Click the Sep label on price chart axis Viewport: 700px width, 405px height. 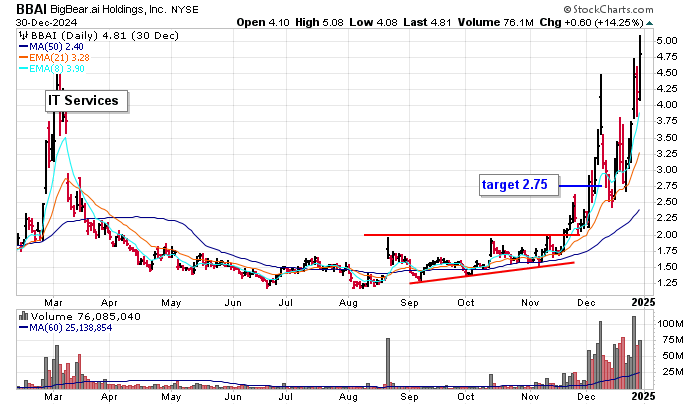(409, 303)
